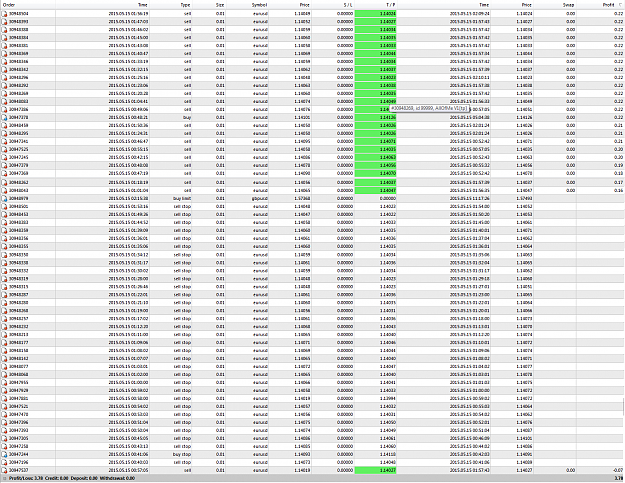Click the profit value -0.07
625x483 pixels.
point(618,470)
